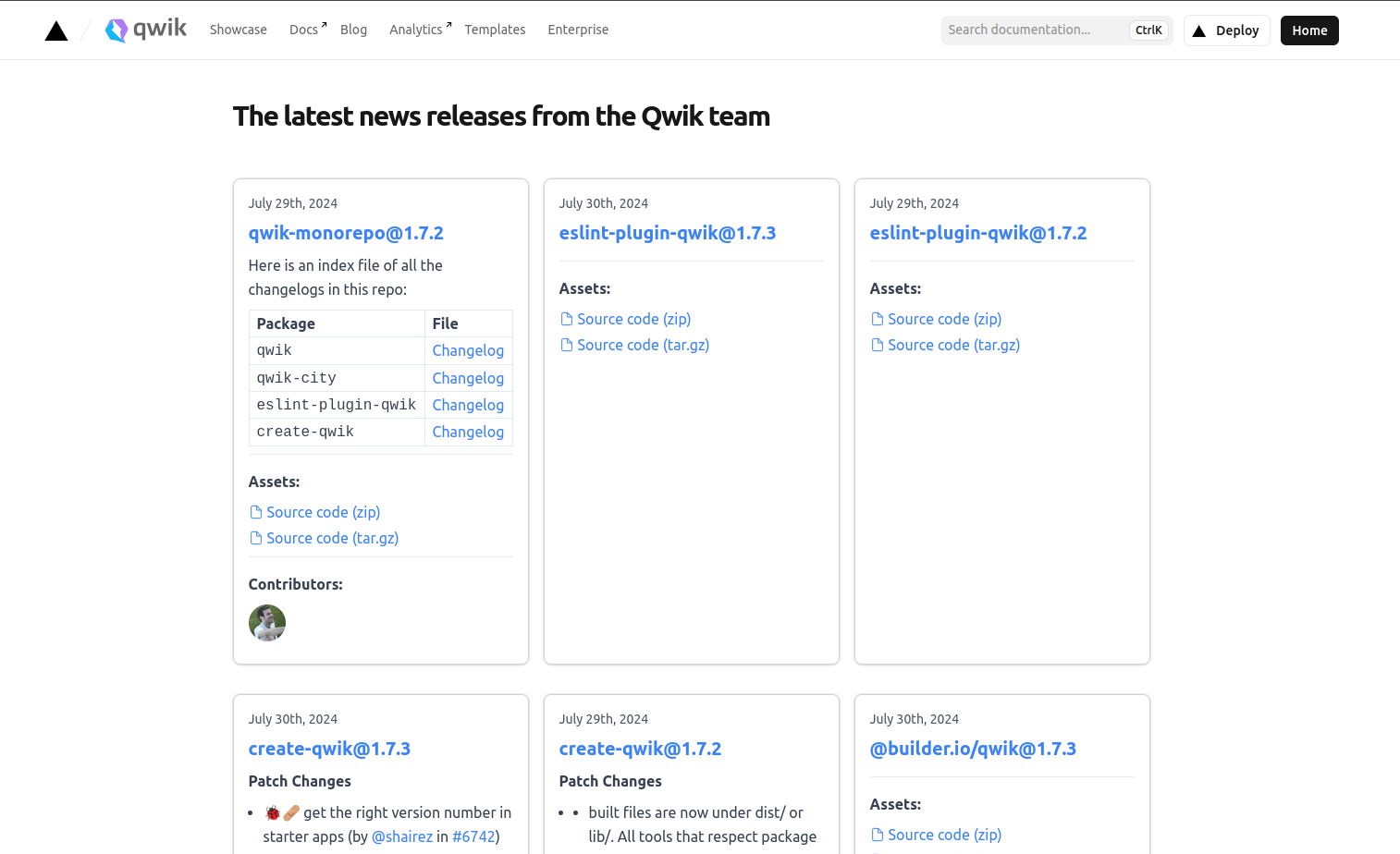The image size is (1400, 854).
Task: Click the CtrlK shortcut badge in the search bar
Action: click(1148, 30)
